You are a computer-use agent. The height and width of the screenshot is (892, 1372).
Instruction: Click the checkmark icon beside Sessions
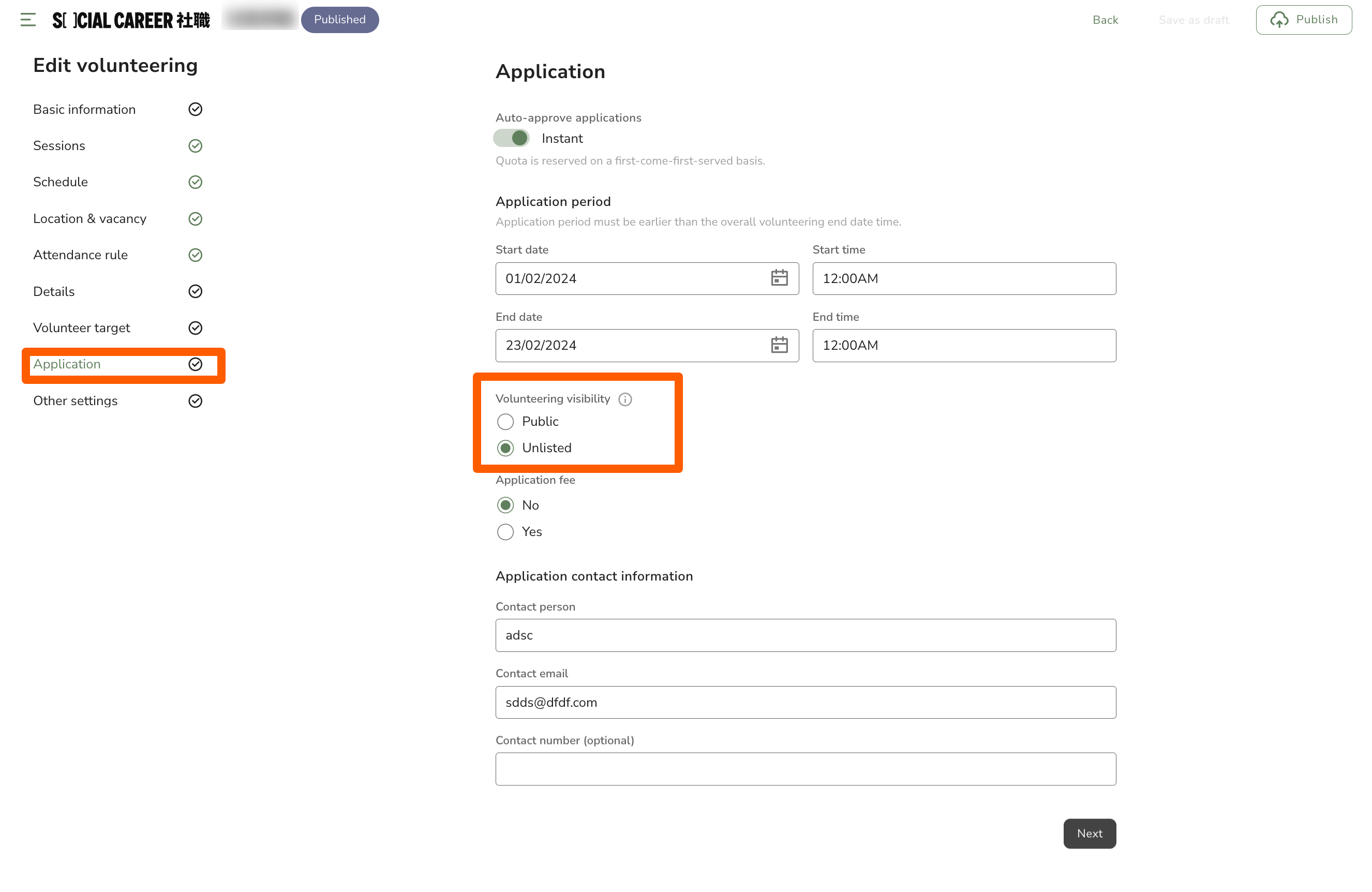(x=196, y=146)
